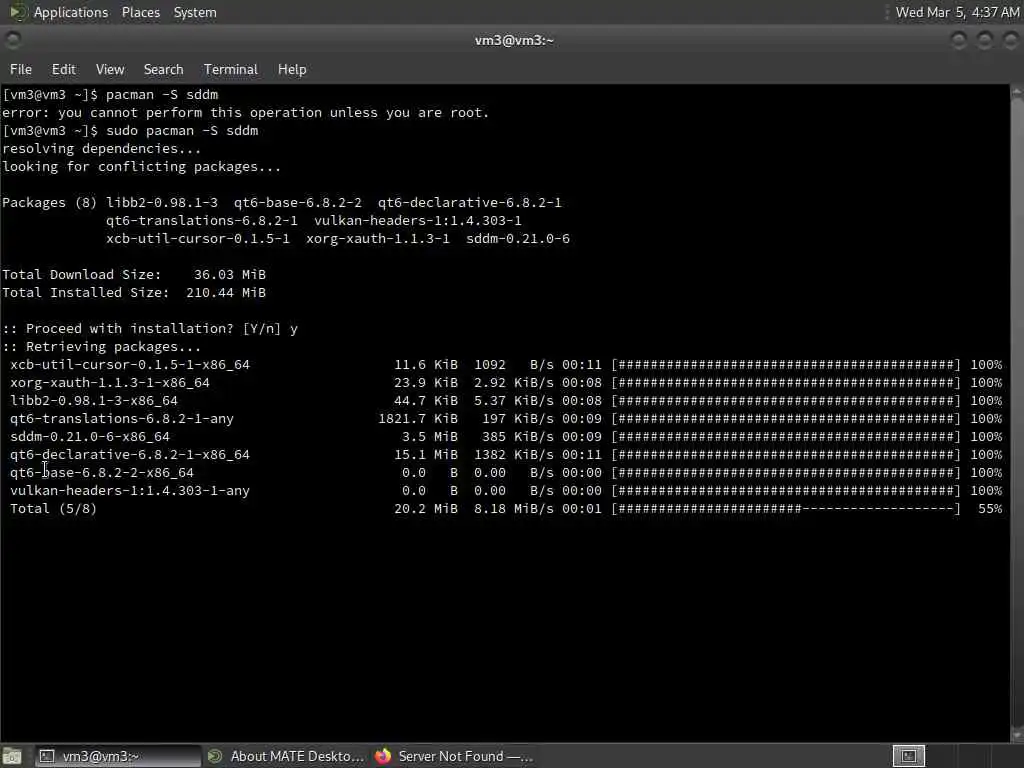The image size is (1024, 768).
Task: Click the About MATE Desktop taskbar icon
Action: pos(215,756)
